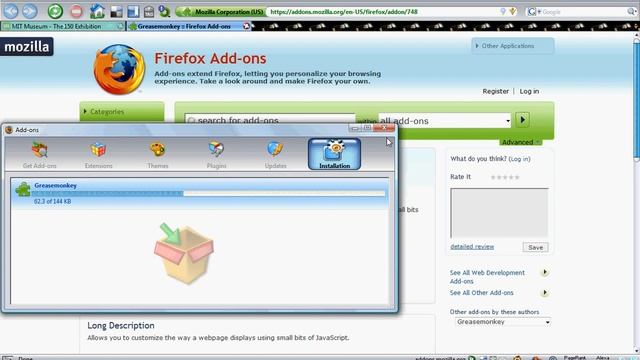
Task: Click the review text area
Action: pos(499,213)
